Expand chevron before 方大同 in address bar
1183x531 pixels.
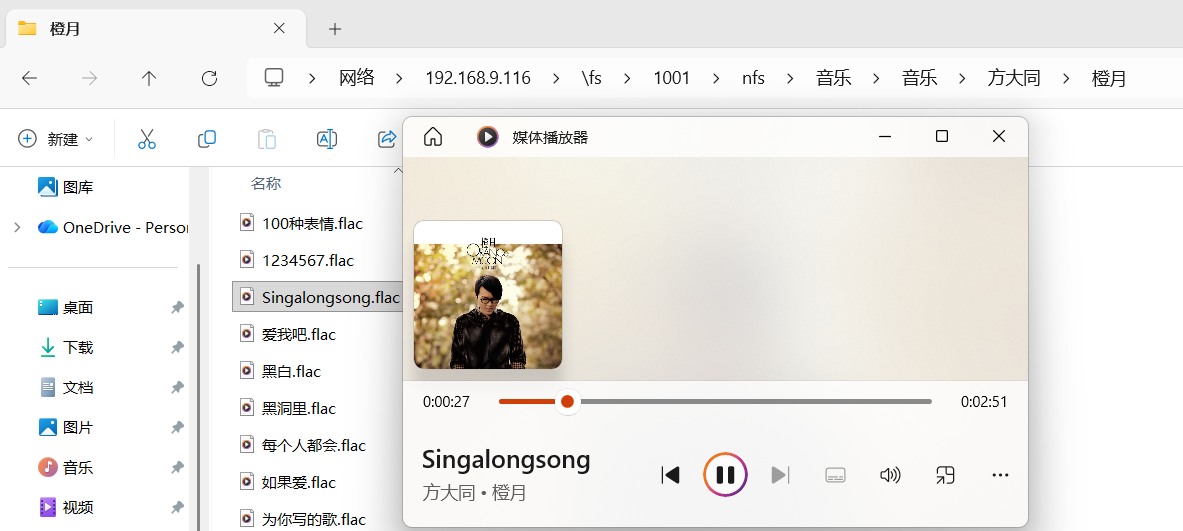[x=963, y=78]
